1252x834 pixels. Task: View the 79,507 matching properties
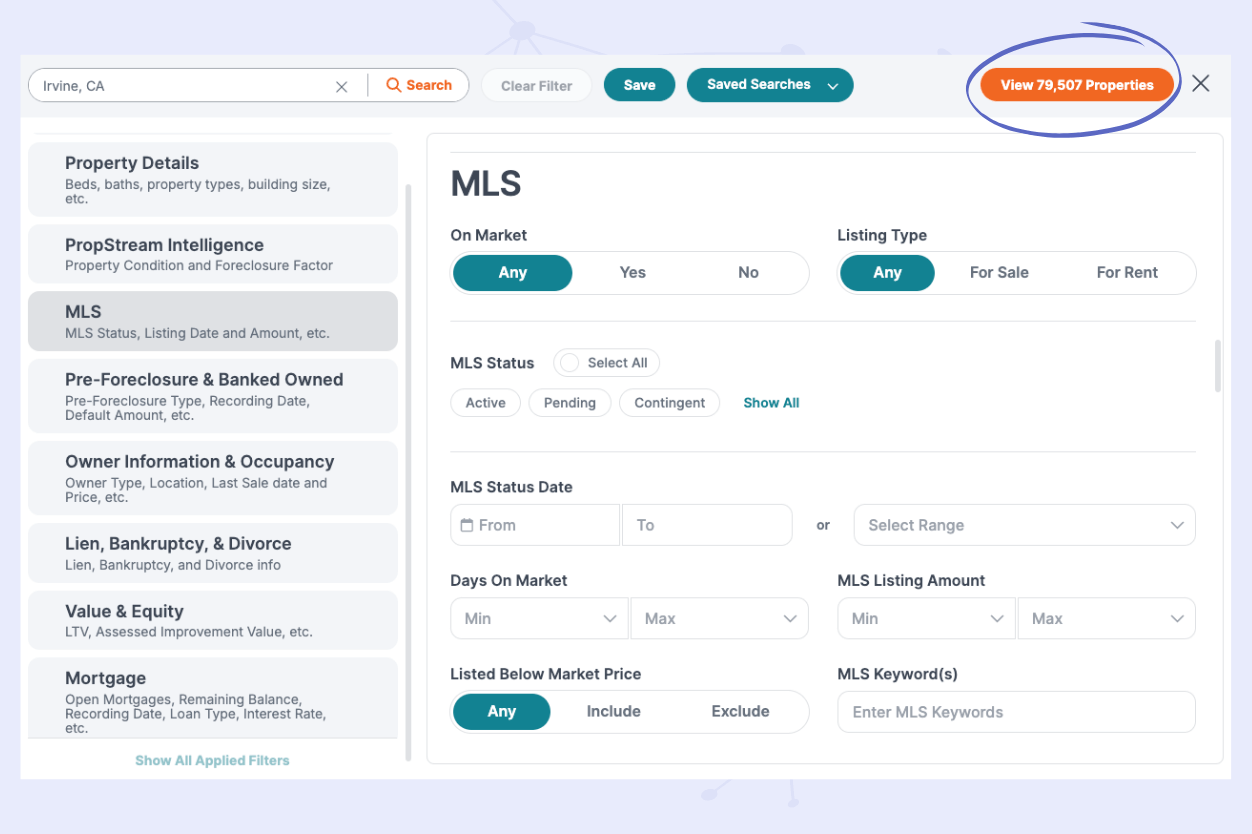[1075, 85]
